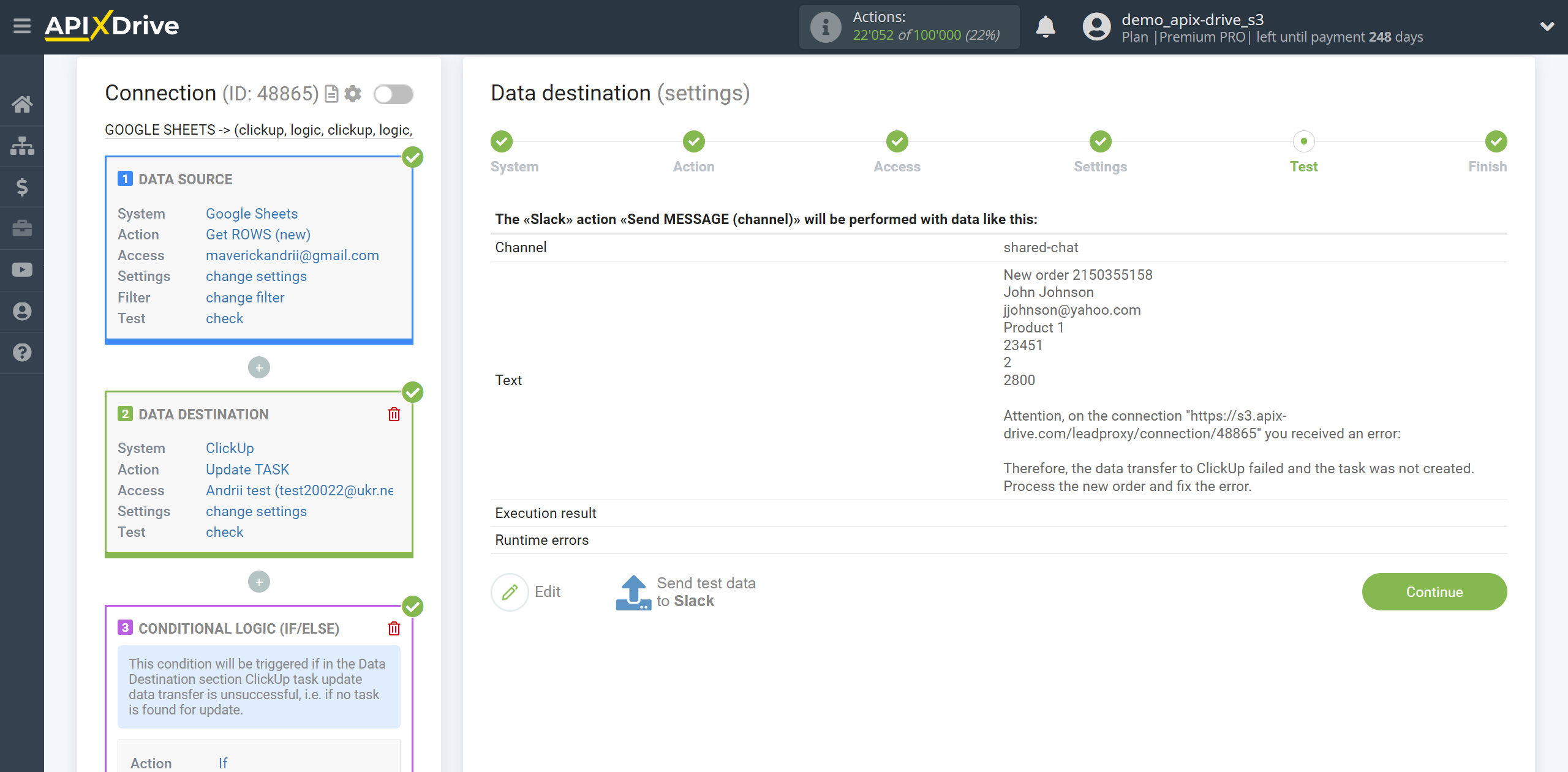Select the Test step
Viewport: 1568px width, 772px height.
1304,141
